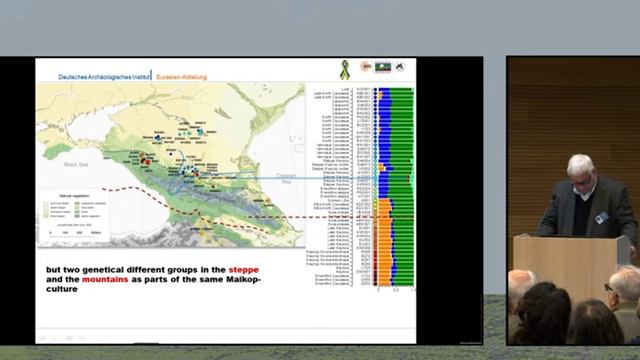Click the orange 'Eurasien-Abteilung' header text
This screenshot has height=360, width=640.
coord(182,77)
